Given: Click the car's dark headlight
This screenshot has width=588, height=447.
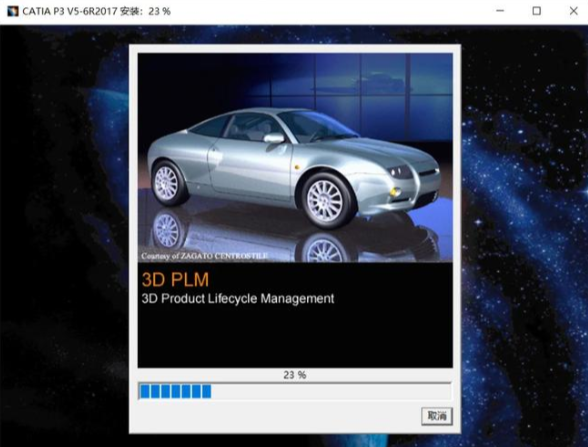Looking at the screenshot, I should [x=400, y=172].
